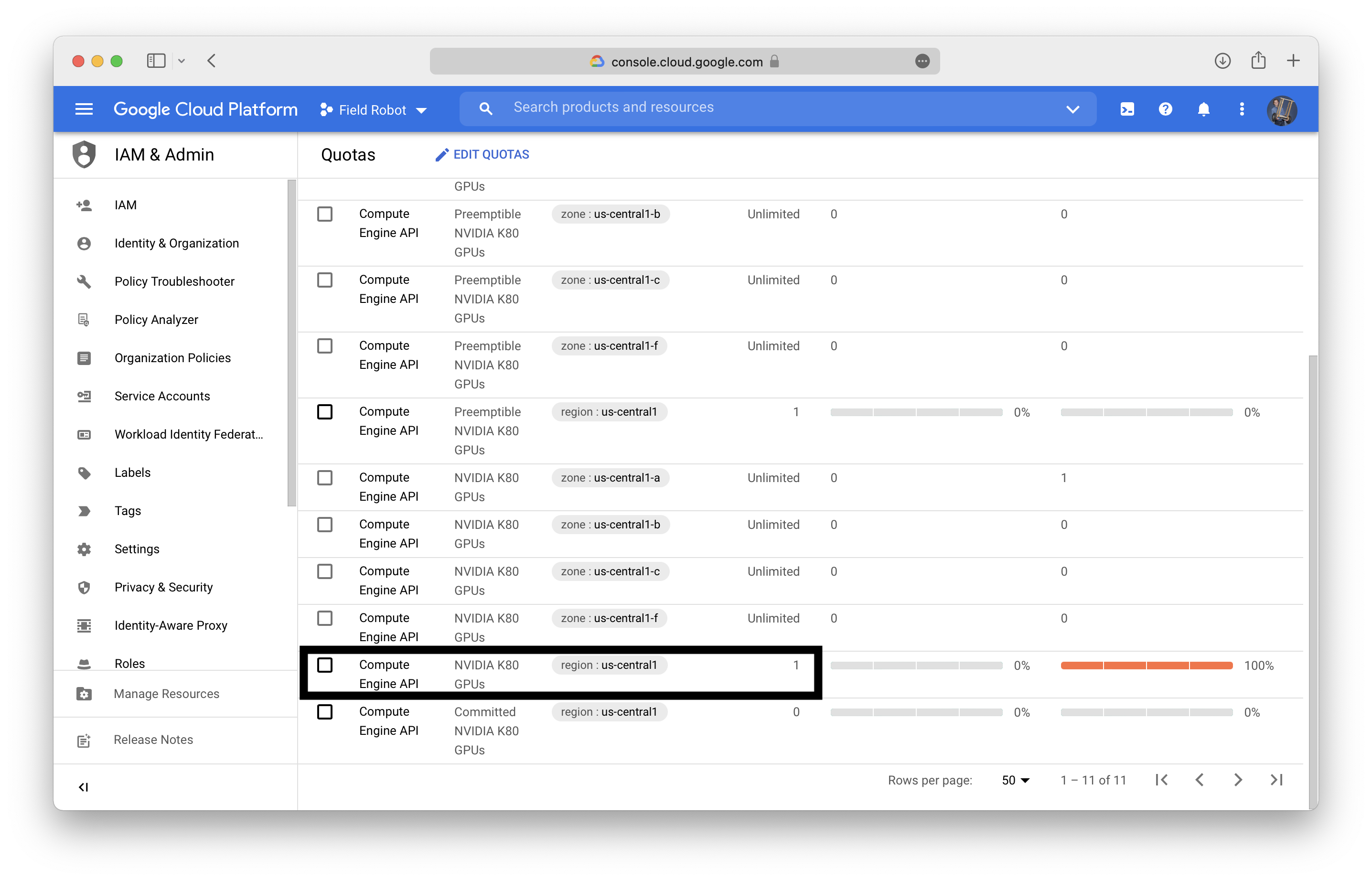The height and width of the screenshot is (881, 1372).
Task: Click the sidebar vertical scrollbar
Action: click(x=291, y=343)
